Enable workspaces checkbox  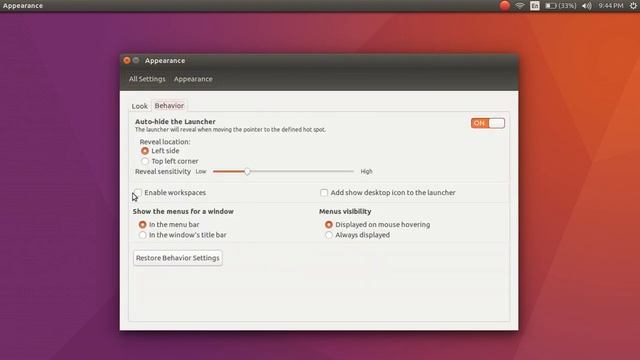(138, 193)
